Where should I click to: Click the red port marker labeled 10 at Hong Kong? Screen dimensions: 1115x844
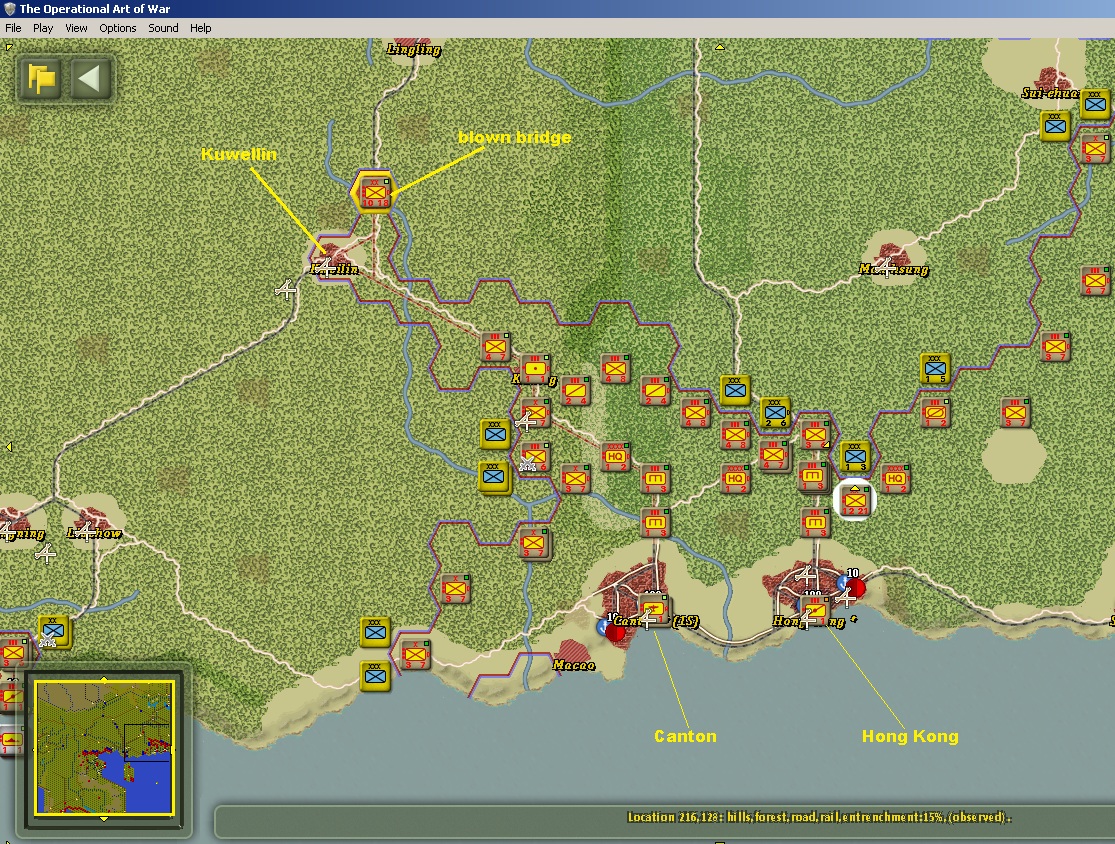[x=855, y=588]
